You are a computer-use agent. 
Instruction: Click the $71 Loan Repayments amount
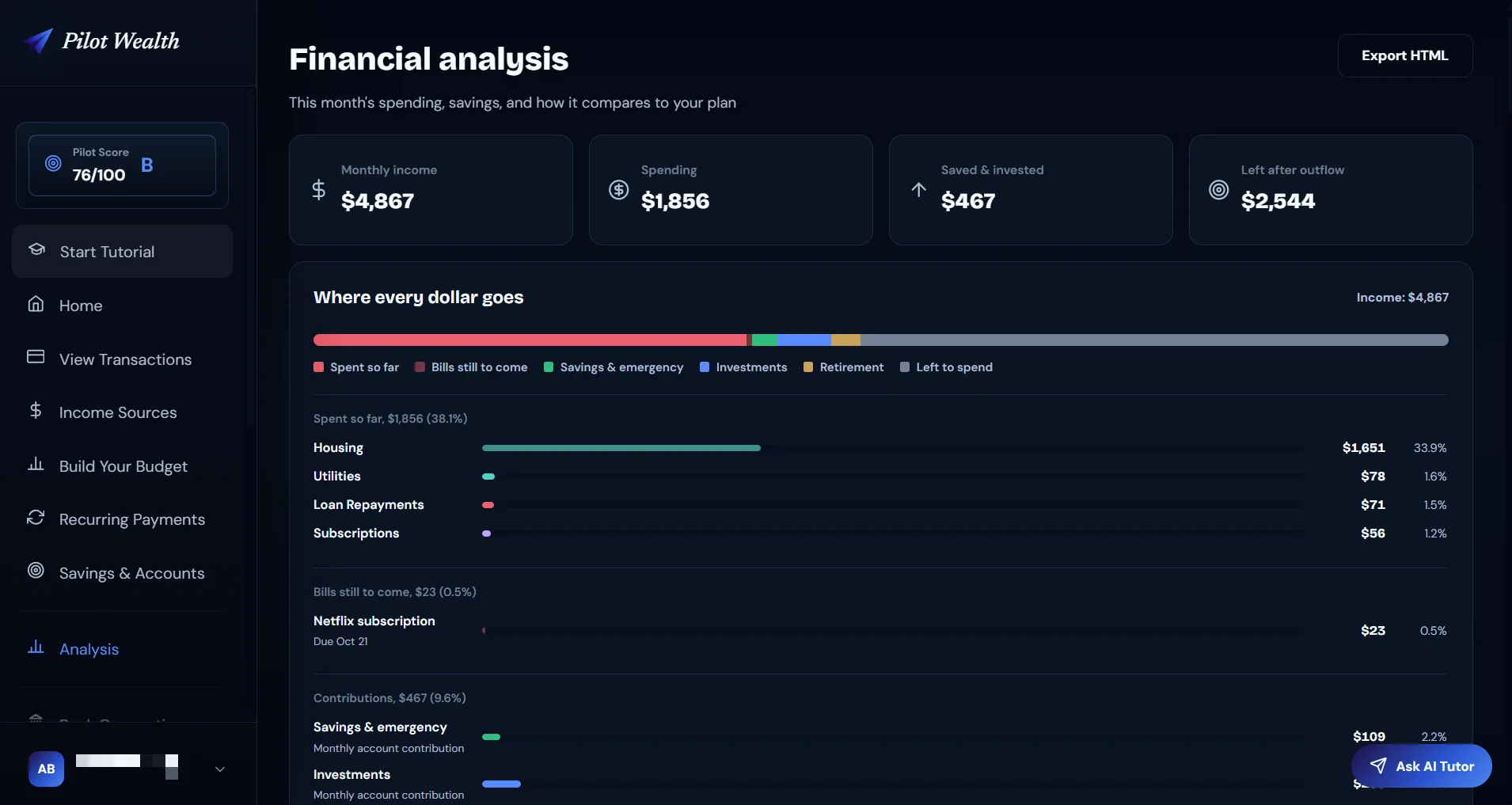pos(1373,505)
